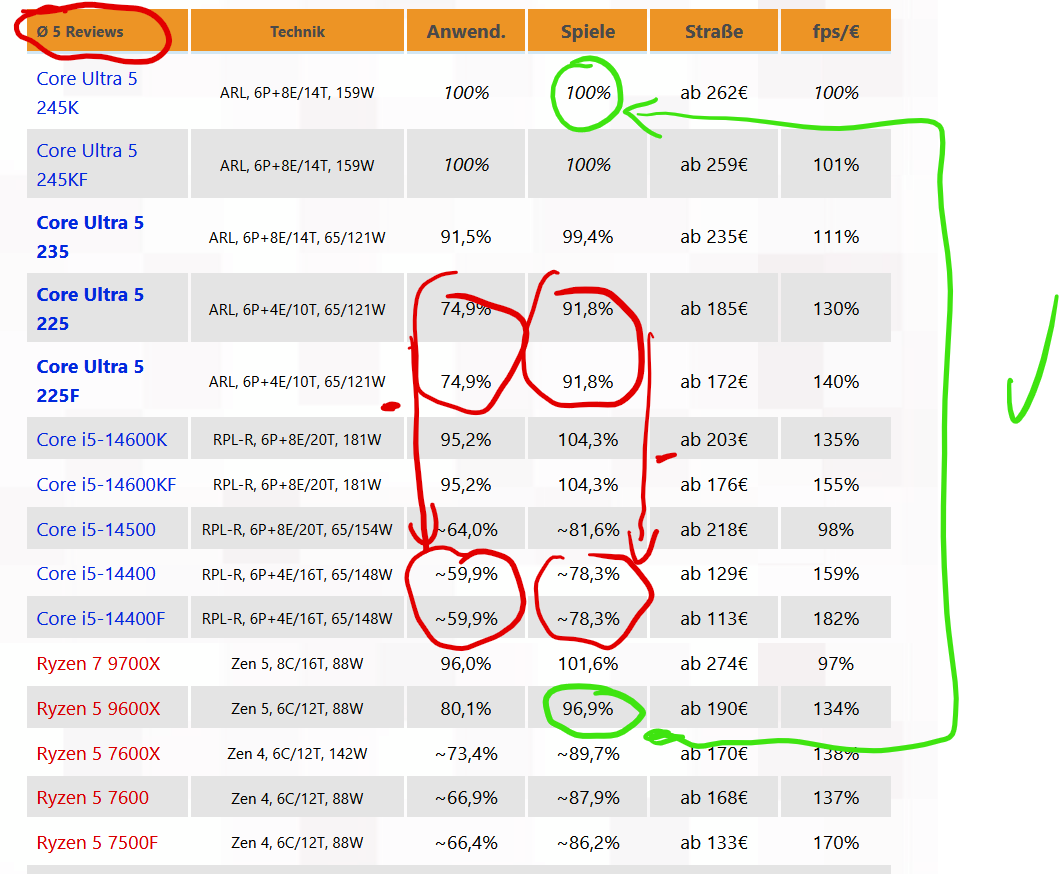Select the price ab 176€
Image resolution: width=1060 pixels, height=874 pixels.
714,485
